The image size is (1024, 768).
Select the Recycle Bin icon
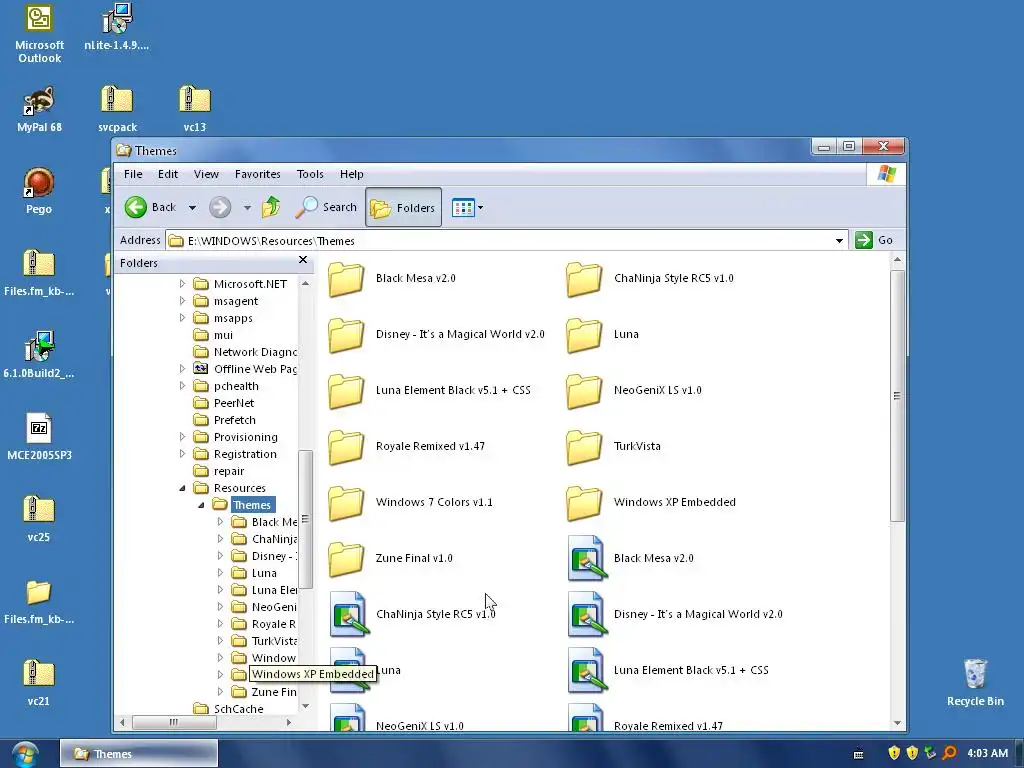click(975, 682)
